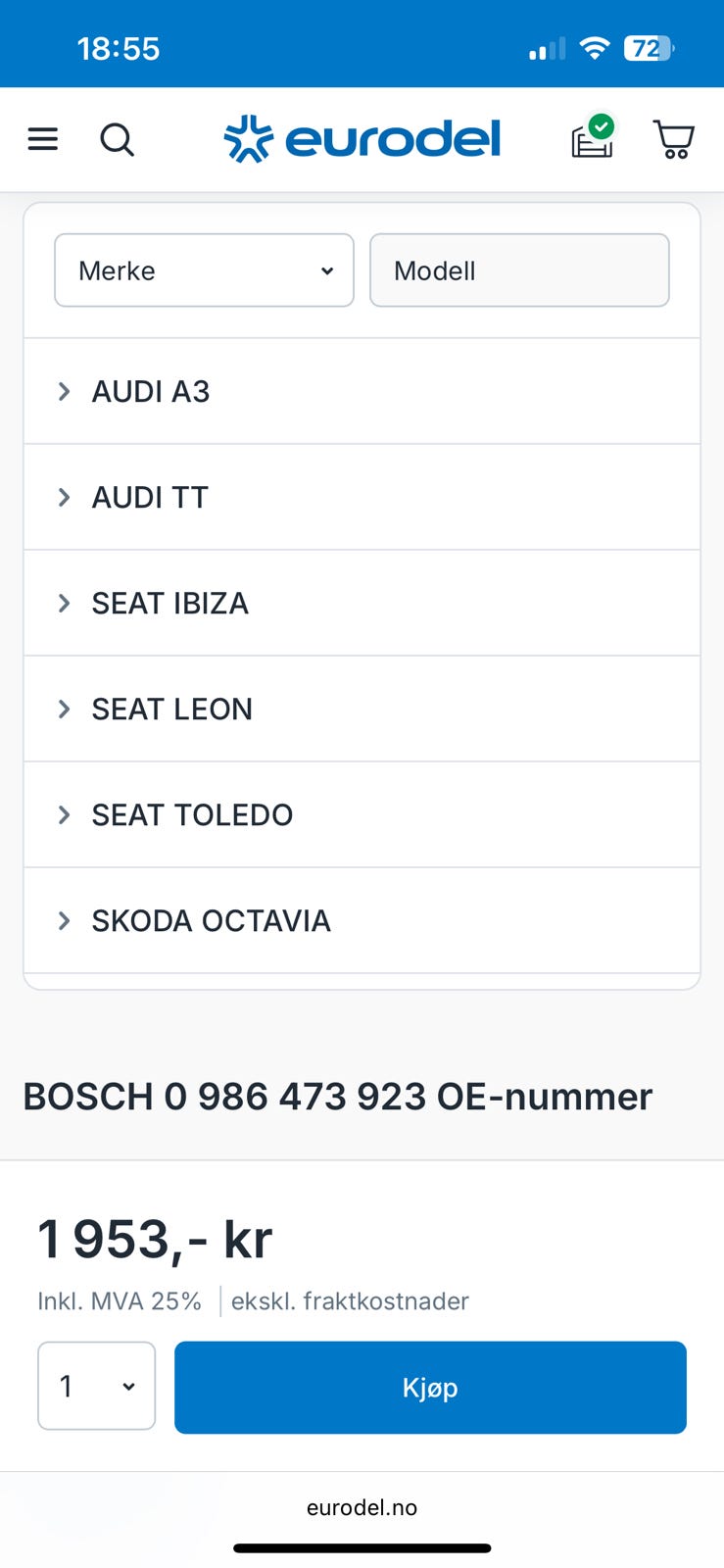Open the shopping cart

[x=674, y=139]
